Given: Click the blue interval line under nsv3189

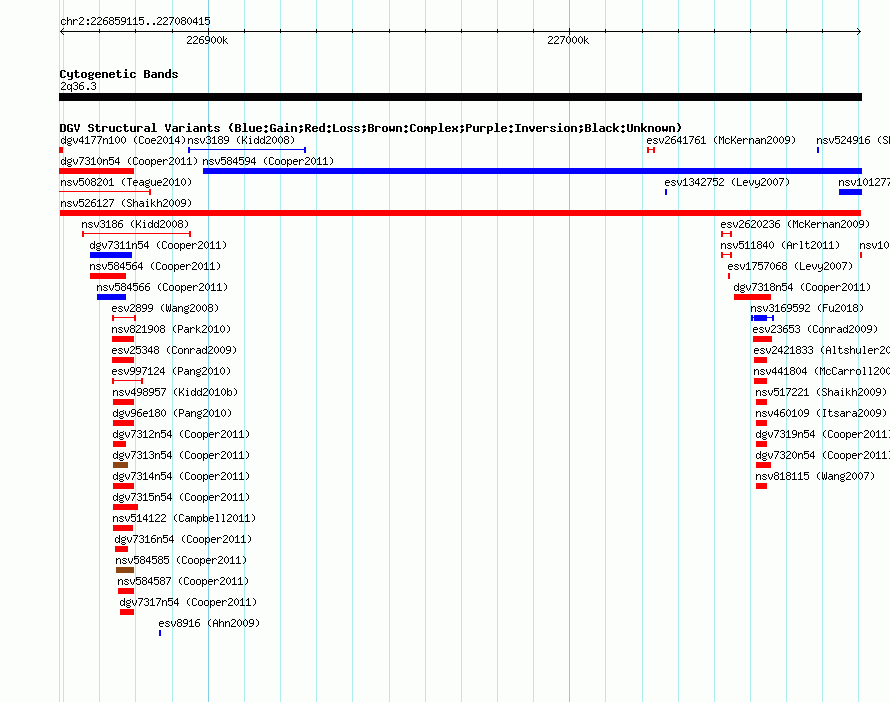Looking at the screenshot, I should tap(247, 150).
